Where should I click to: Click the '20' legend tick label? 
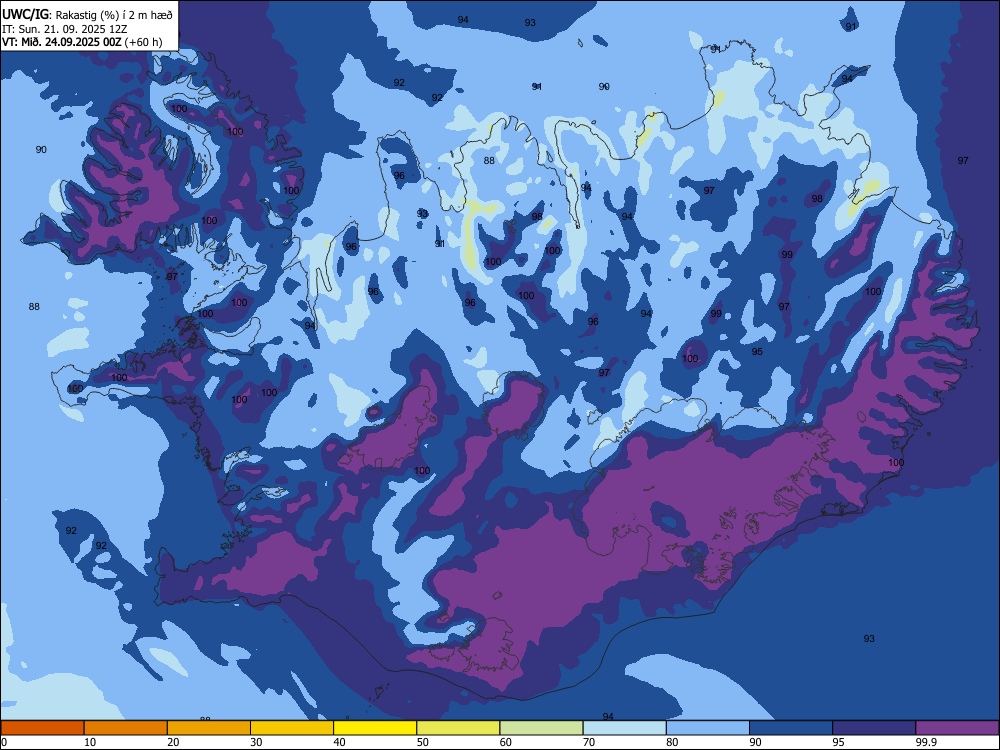point(173,742)
